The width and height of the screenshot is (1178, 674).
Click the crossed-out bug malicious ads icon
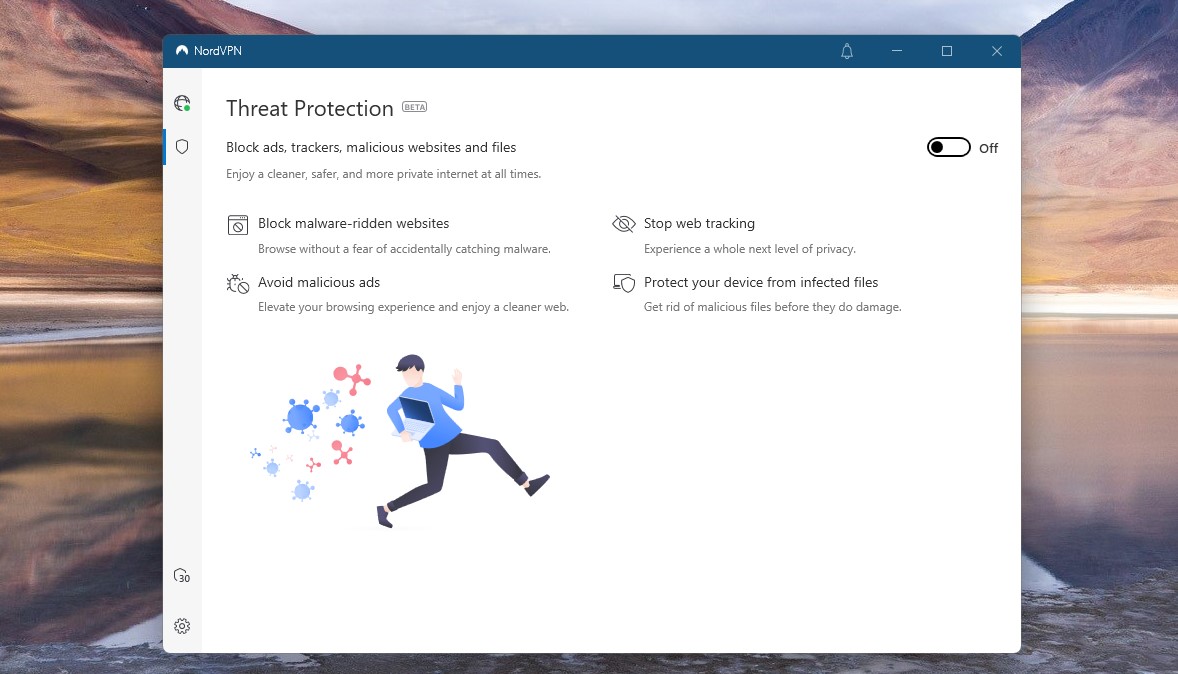237,283
